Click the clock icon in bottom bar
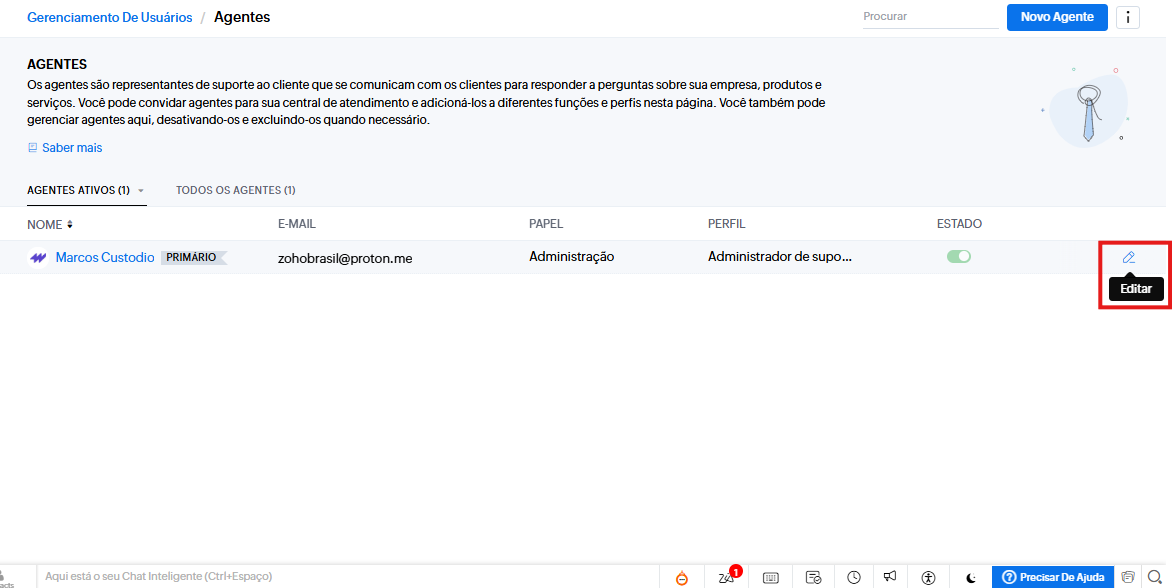The height and width of the screenshot is (588, 1172). pyautogui.click(x=854, y=577)
